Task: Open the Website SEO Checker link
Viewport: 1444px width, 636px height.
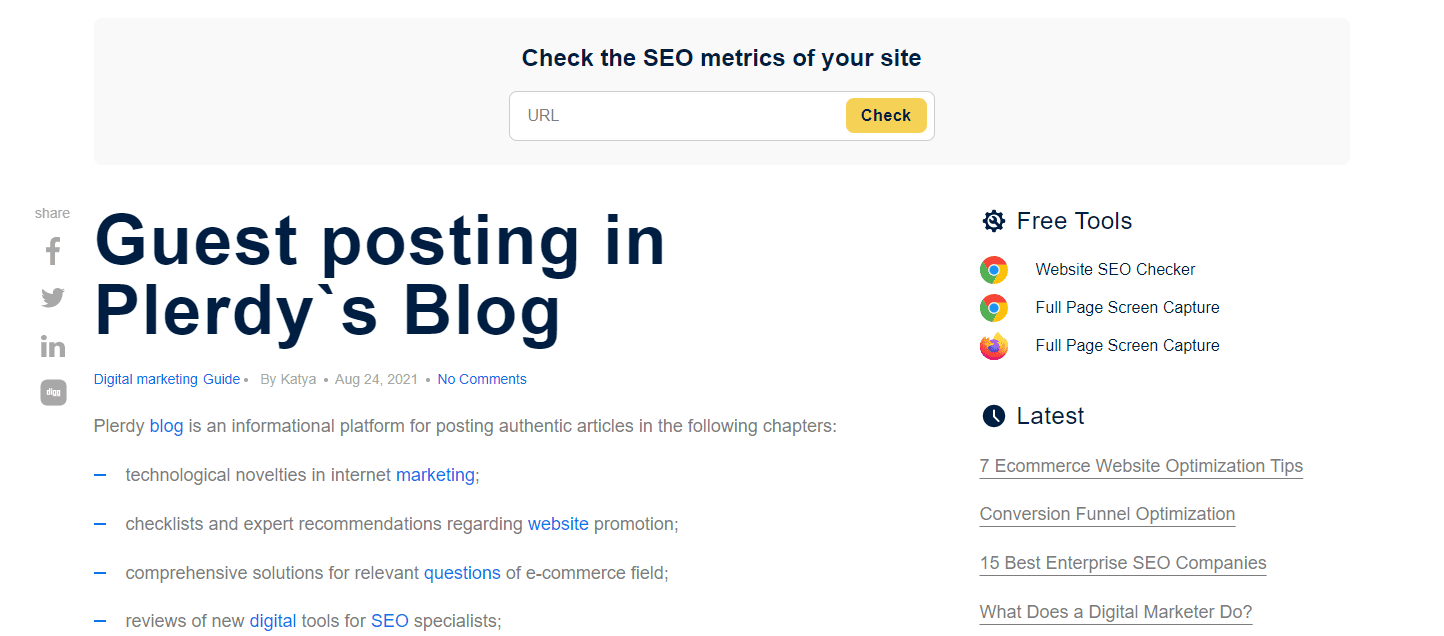Action: click(x=1115, y=269)
